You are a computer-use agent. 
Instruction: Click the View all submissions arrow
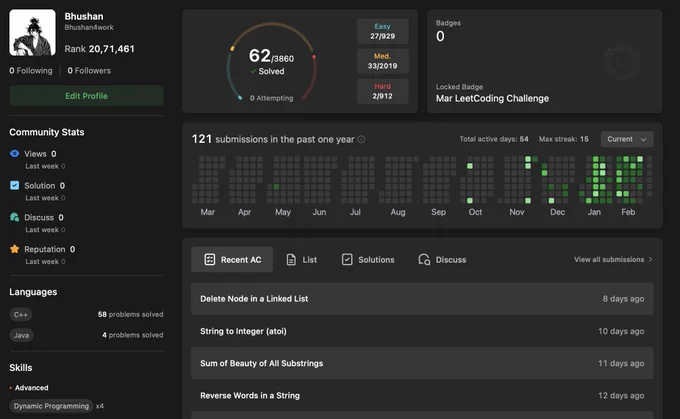pos(650,259)
